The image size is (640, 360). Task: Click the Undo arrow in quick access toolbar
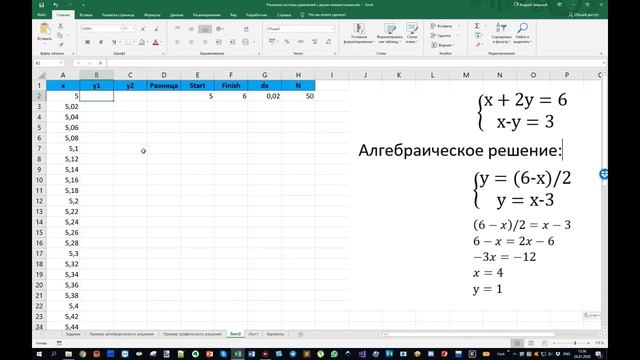pyautogui.click(x=56, y=5)
